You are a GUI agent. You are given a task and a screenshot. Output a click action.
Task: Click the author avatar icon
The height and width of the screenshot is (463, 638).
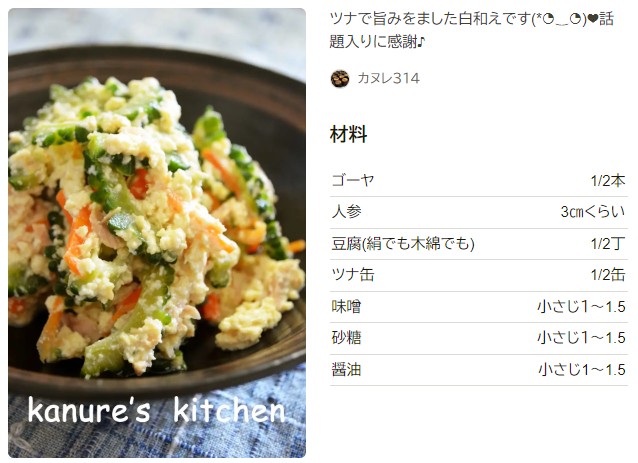tap(340, 79)
